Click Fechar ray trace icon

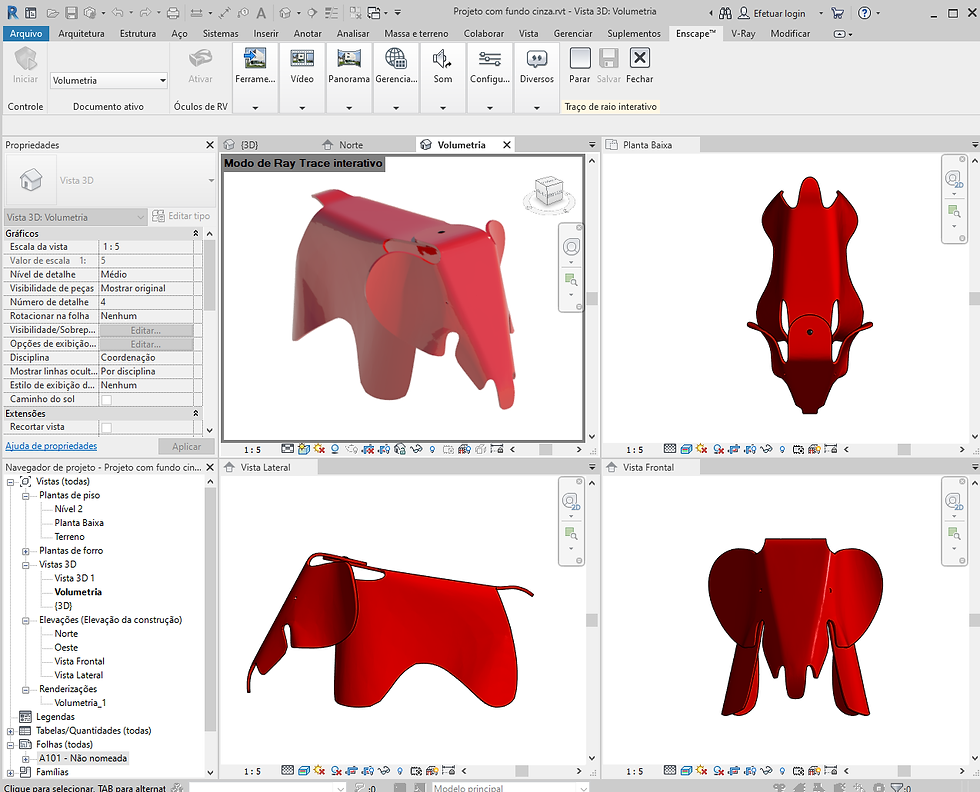pyautogui.click(x=639, y=58)
